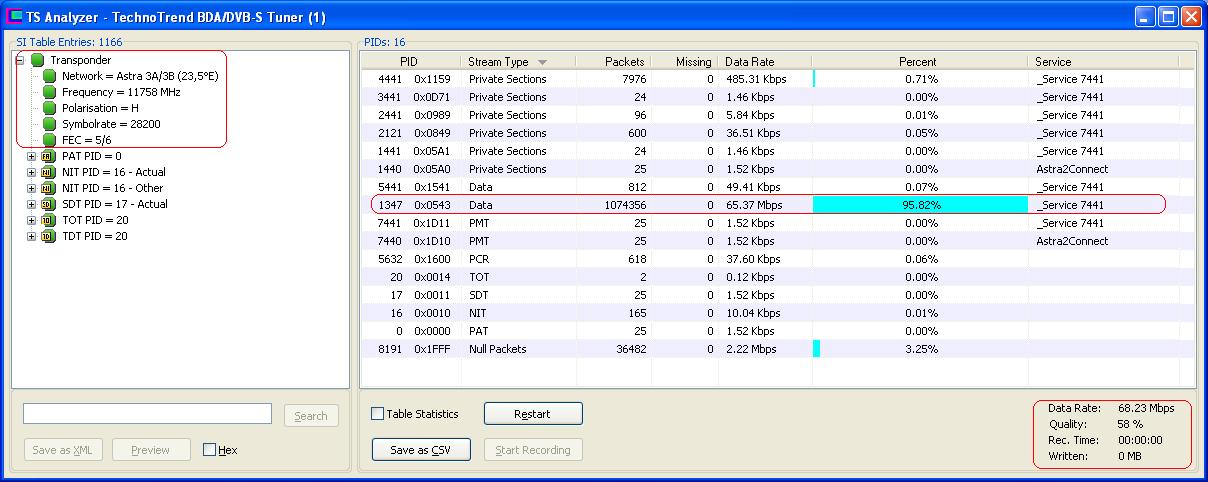
Task: Enable the Table Statistics checkbox
Action: (x=377, y=414)
